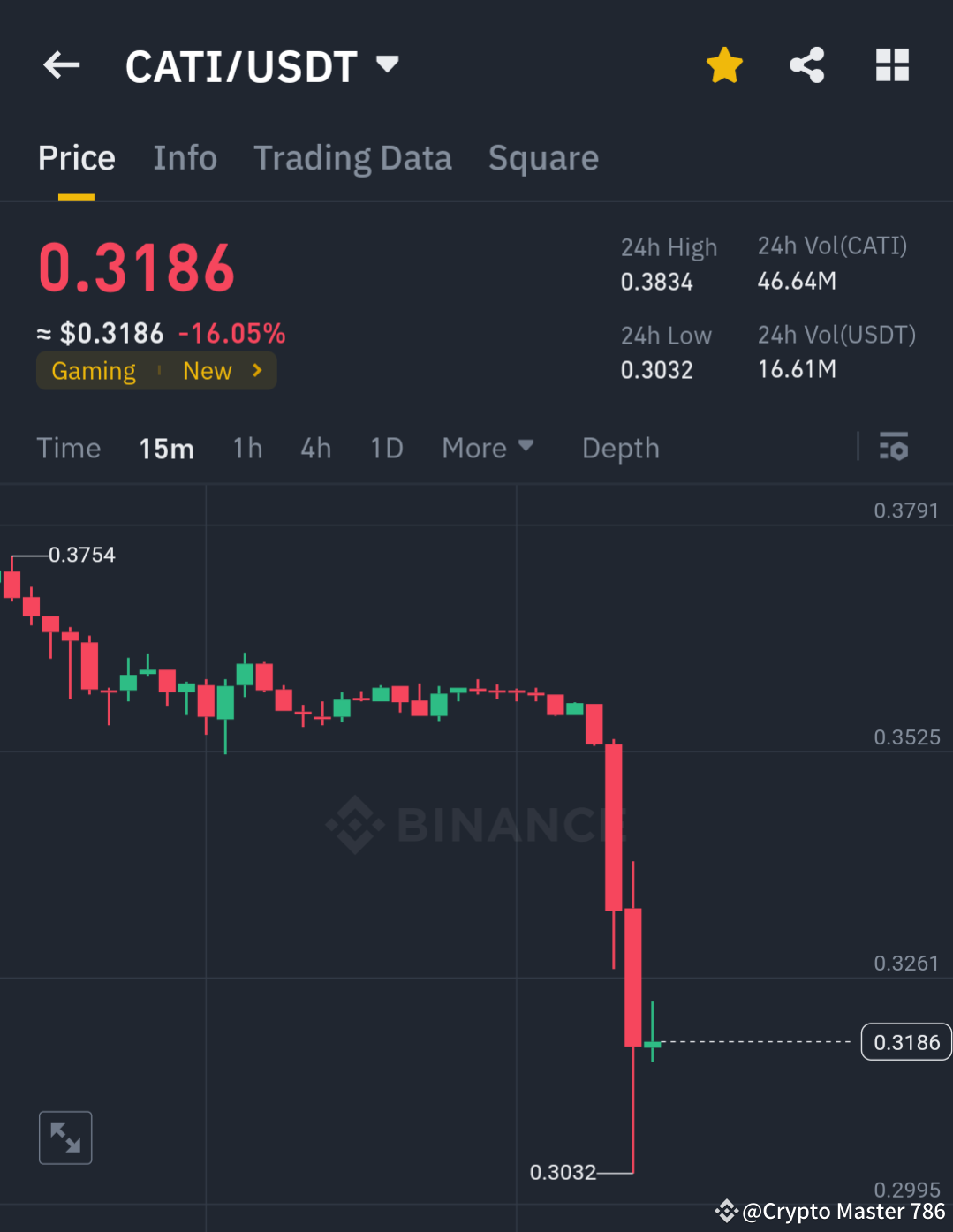Switch to the 1h timeframe

(247, 448)
